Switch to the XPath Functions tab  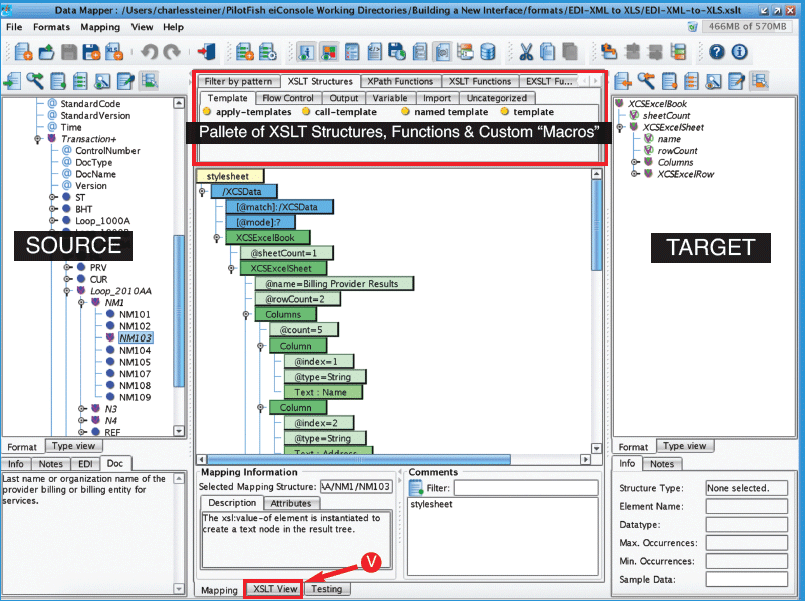point(400,81)
